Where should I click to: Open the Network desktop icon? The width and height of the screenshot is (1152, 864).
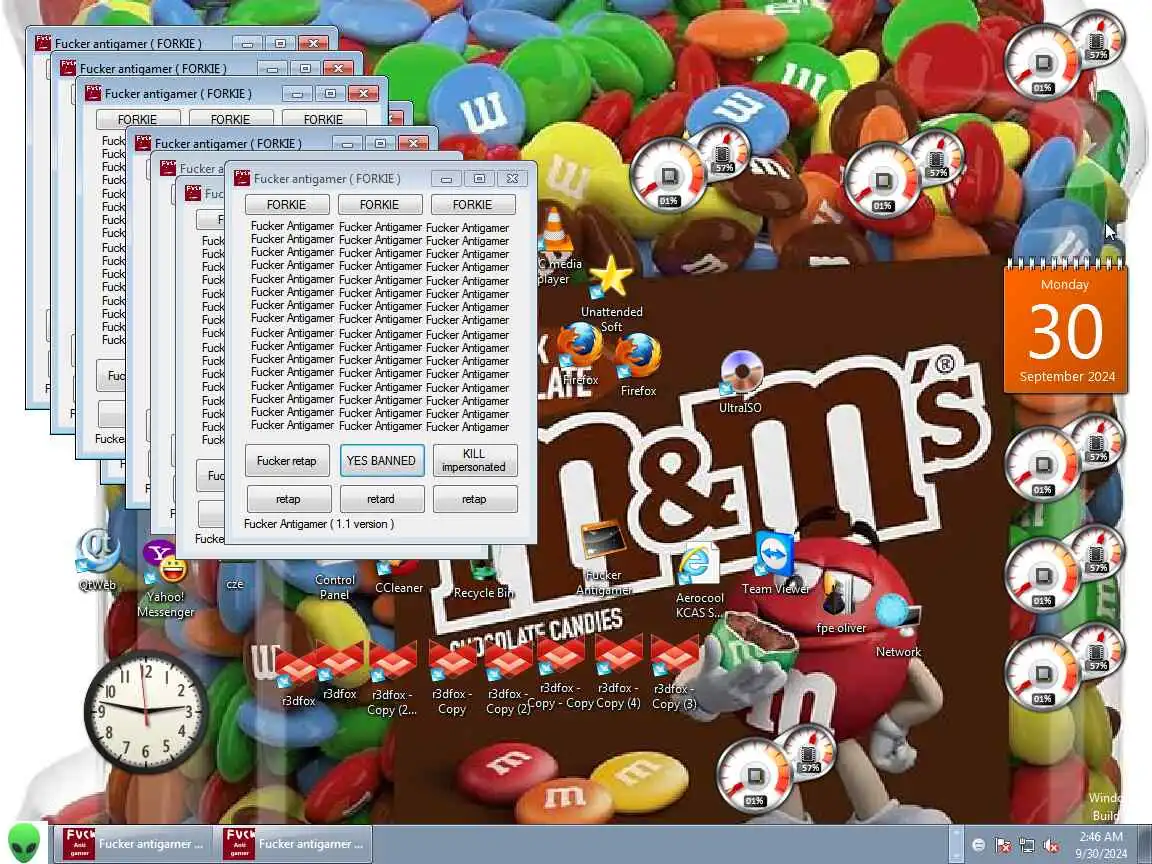898,625
